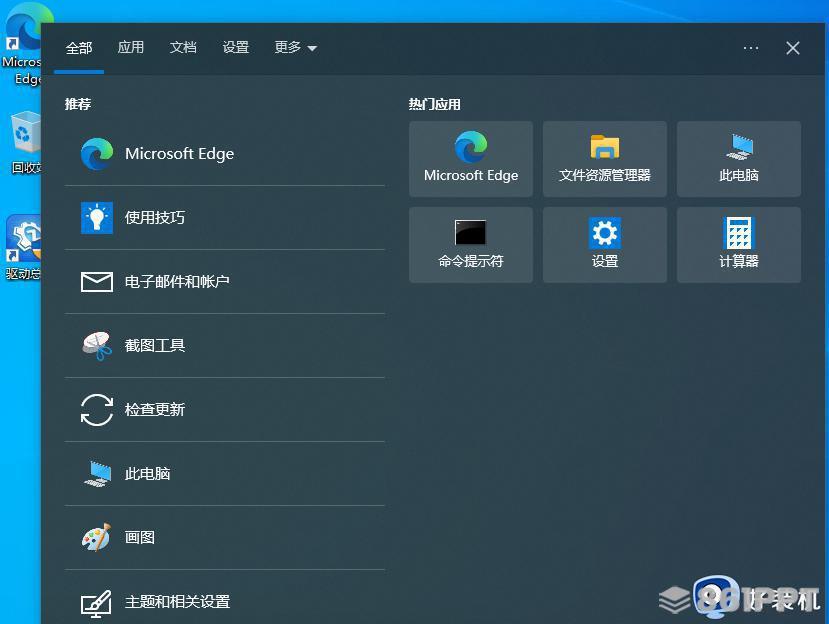Open 画图 via its palette icon
This screenshot has width=829, height=624.
[x=97, y=537]
